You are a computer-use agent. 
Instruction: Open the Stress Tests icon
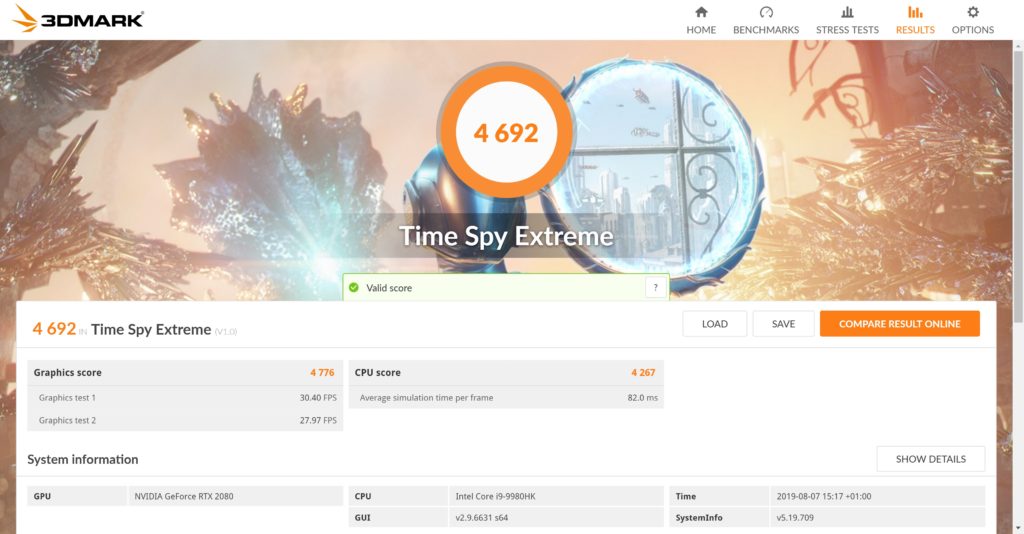[847, 13]
